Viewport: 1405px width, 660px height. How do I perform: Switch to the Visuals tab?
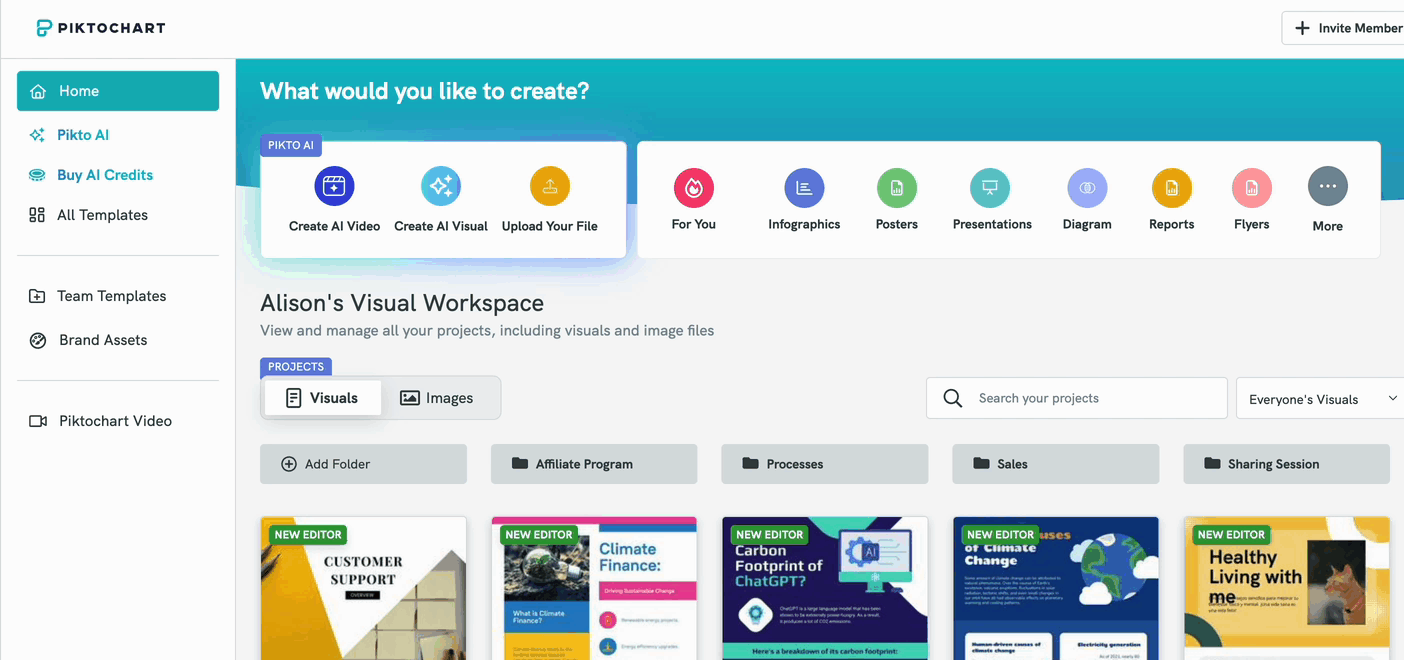[323, 398]
